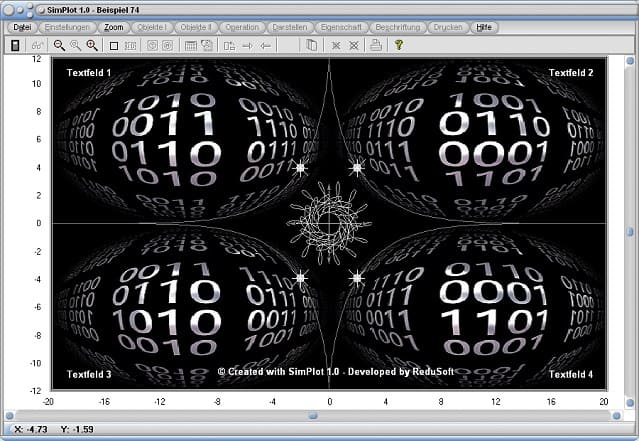Click the Textfeld 1 label
The width and height of the screenshot is (639, 441).
[x=89, y=73]
